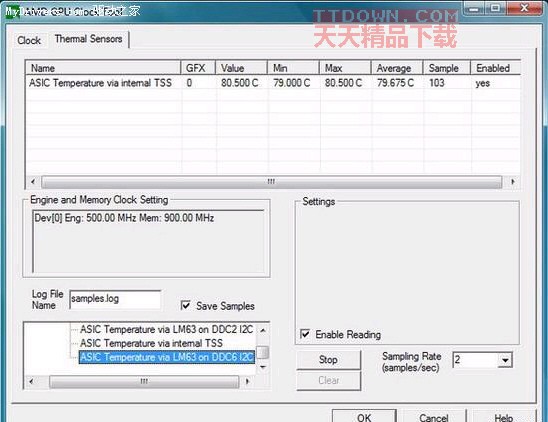
Task: Click the GFX column header
Action: (x=198, y=68)
